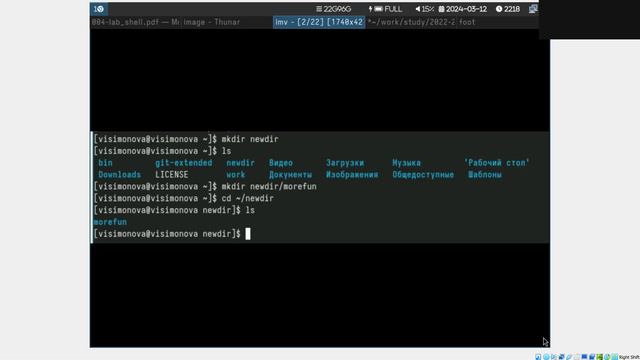
Task: Click the 'Изображения' directory name
Action: pos(352,175)
